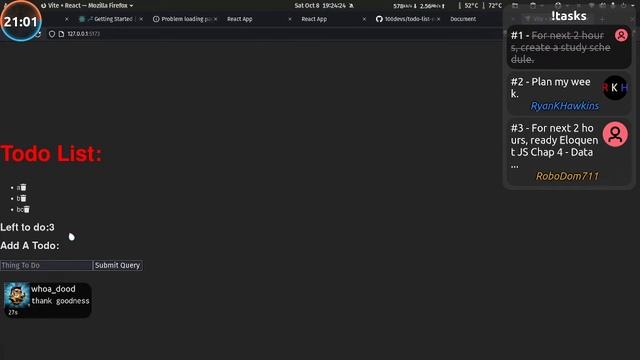Click the warning icon on Problem loading tab
This screenshot has height=360, width=640.
click(x=156, y=19)
